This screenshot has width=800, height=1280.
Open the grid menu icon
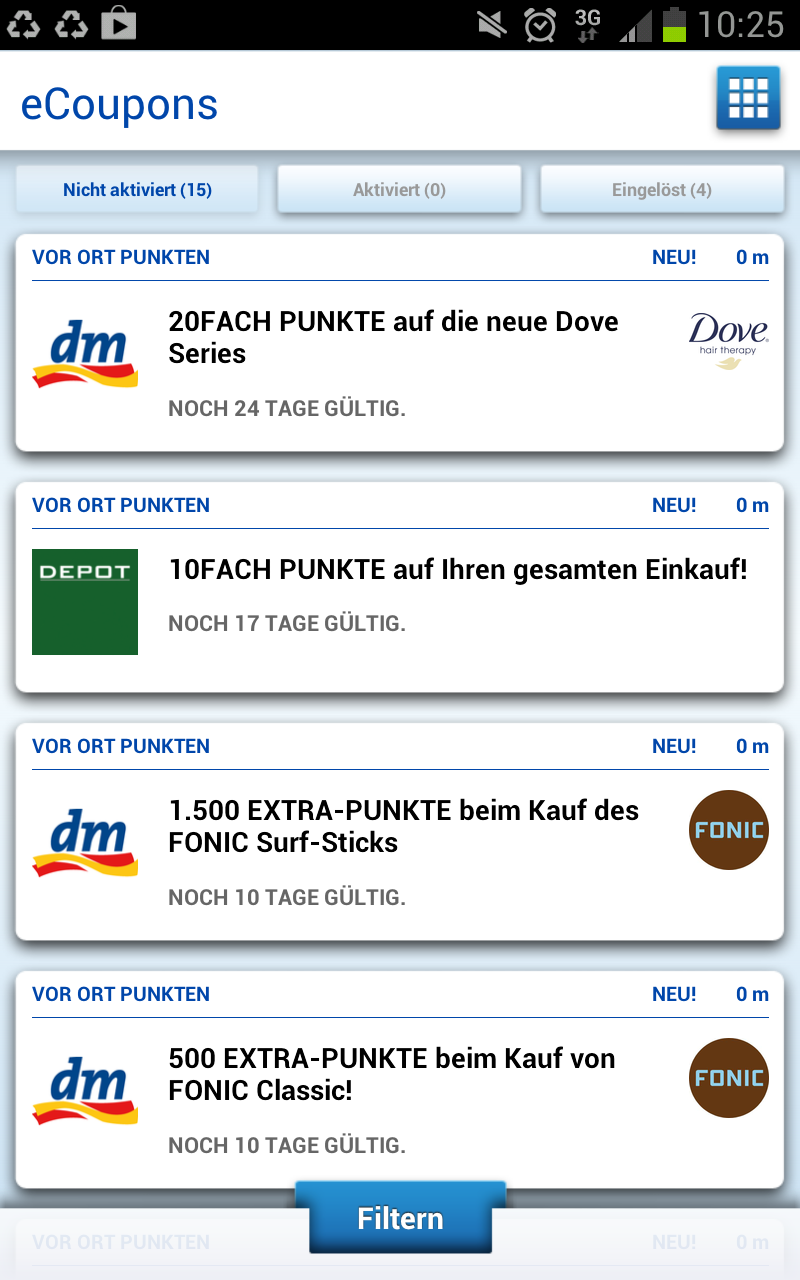pos(748,98)
